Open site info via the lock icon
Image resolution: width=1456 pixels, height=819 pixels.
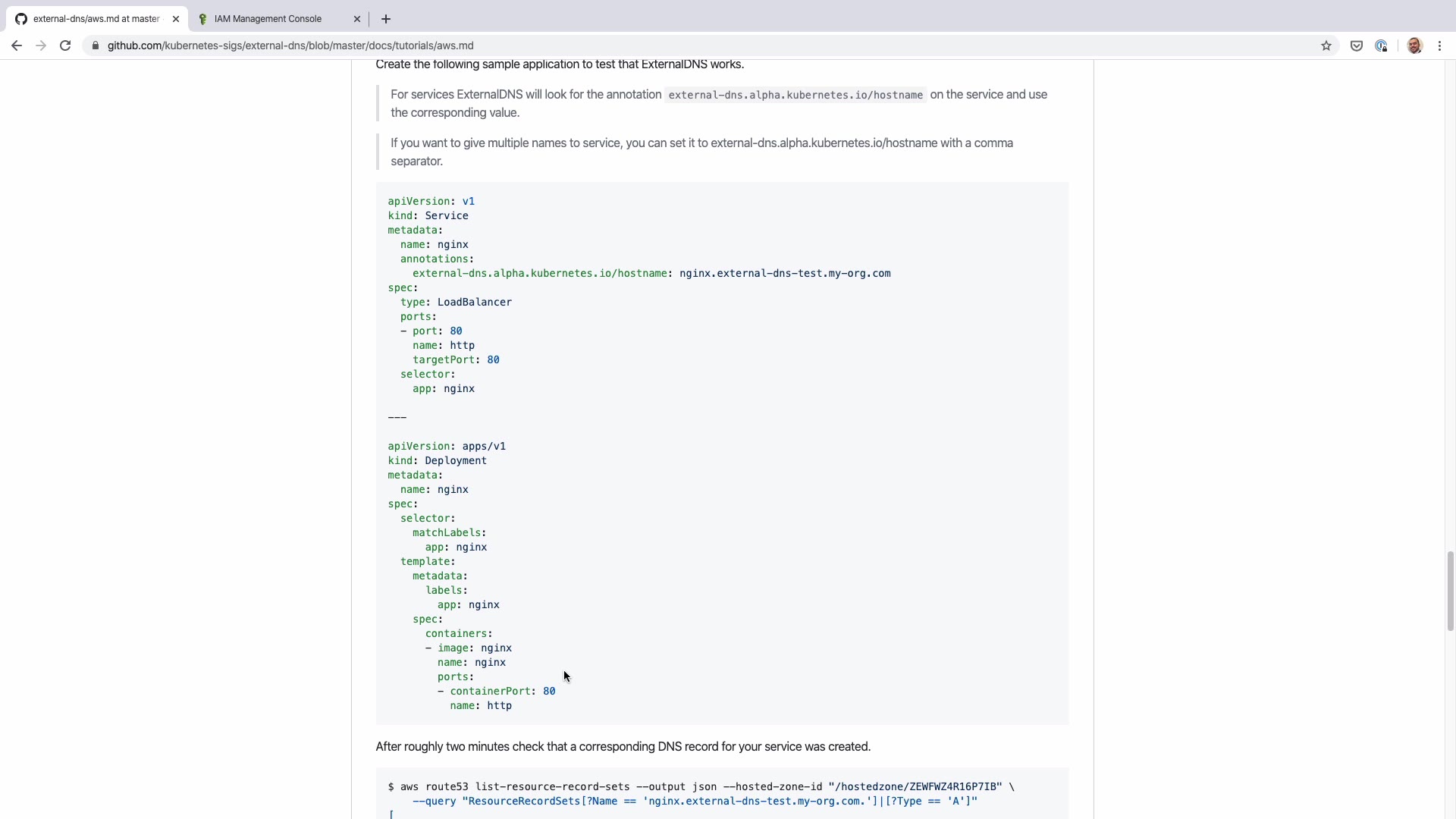point(96,45)
